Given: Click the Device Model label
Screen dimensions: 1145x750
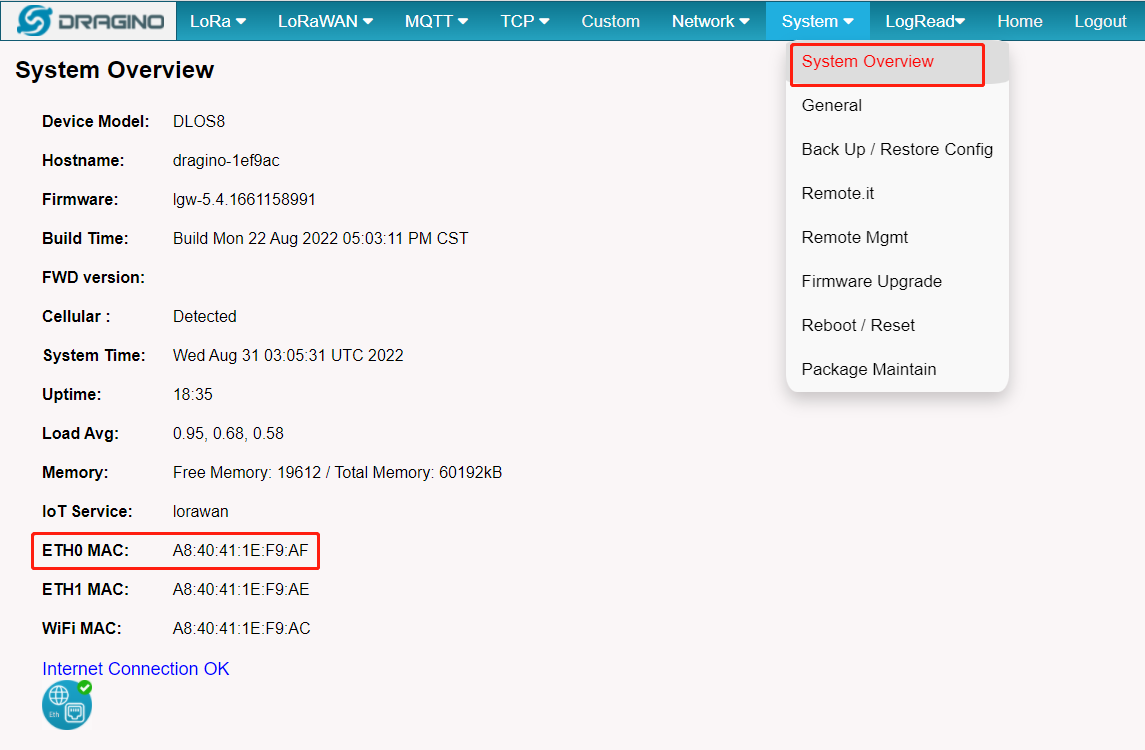Looking at the screenshot, I should 96,121.
